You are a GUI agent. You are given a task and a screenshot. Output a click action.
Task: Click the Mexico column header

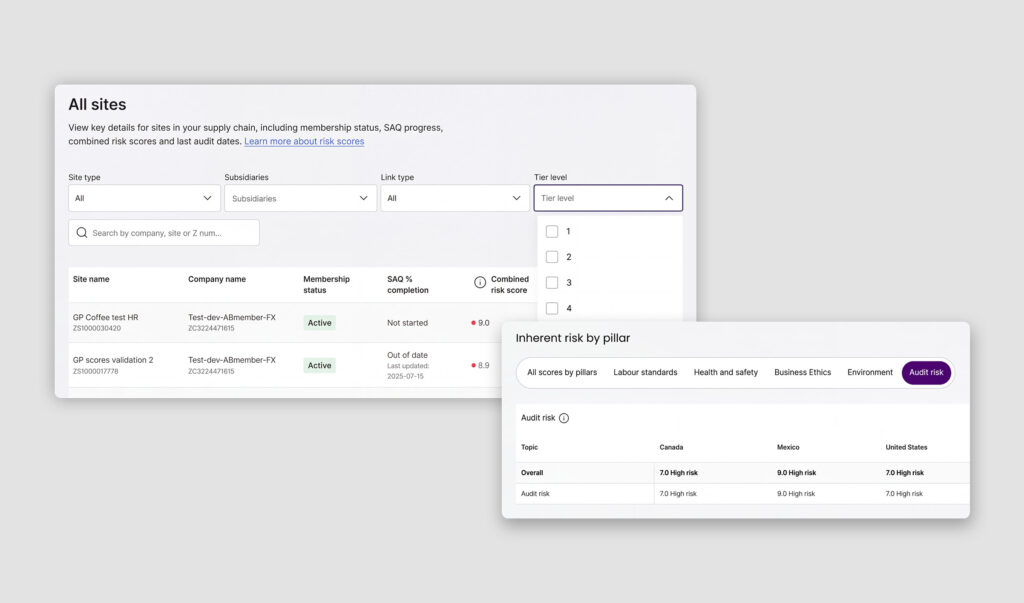[x=788, y=448]
